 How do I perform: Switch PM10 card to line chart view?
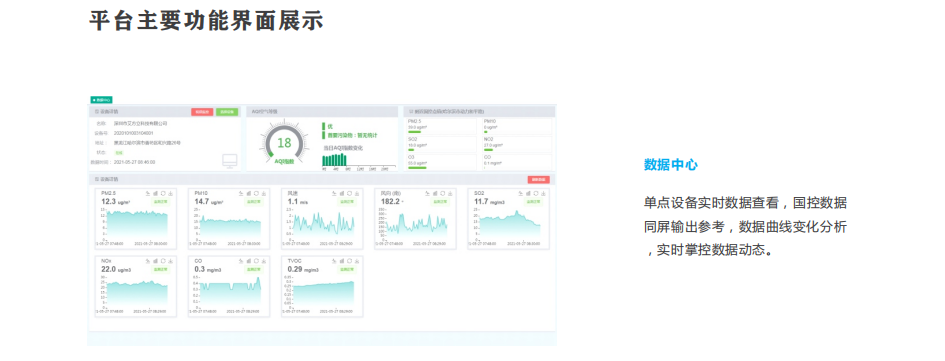pos(241,193)
